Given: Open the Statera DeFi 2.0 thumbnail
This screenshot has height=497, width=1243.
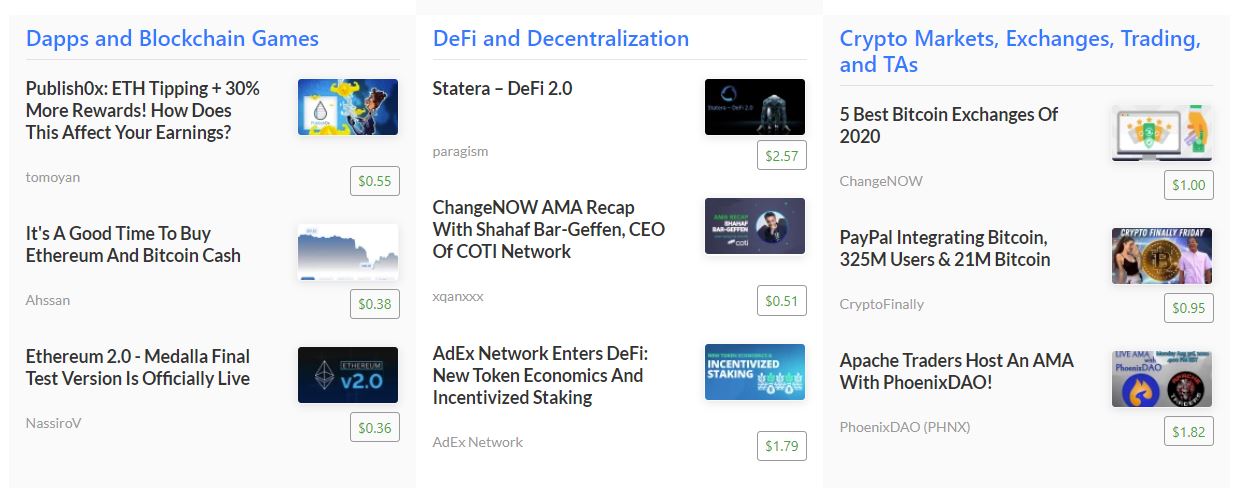Looking at the screenshot, I should coord(755,107).
